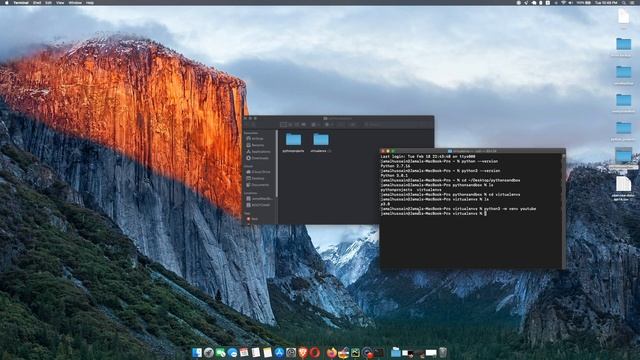Select the Red tag in Finder sidebar

[x=253, y=219]
